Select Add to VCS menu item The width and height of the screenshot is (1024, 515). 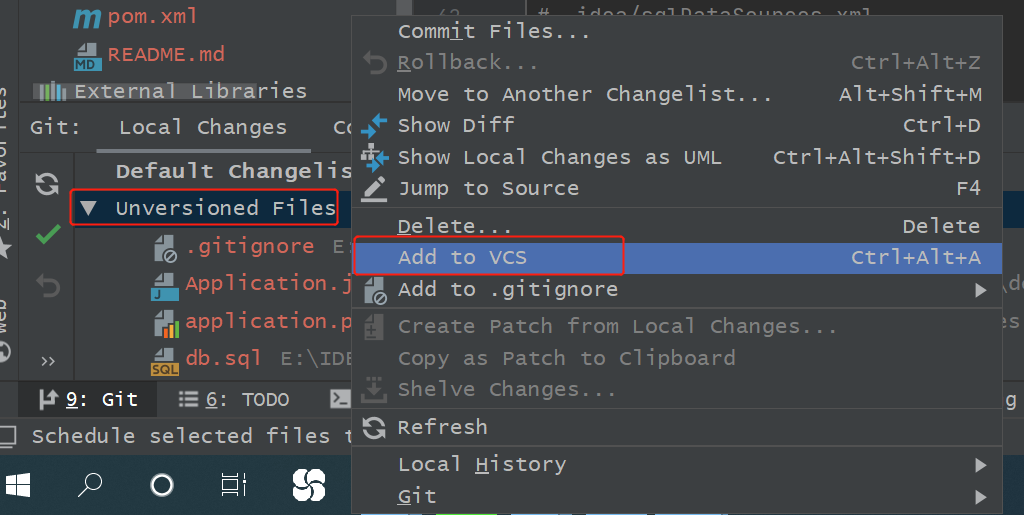click(x=462, y=258)
